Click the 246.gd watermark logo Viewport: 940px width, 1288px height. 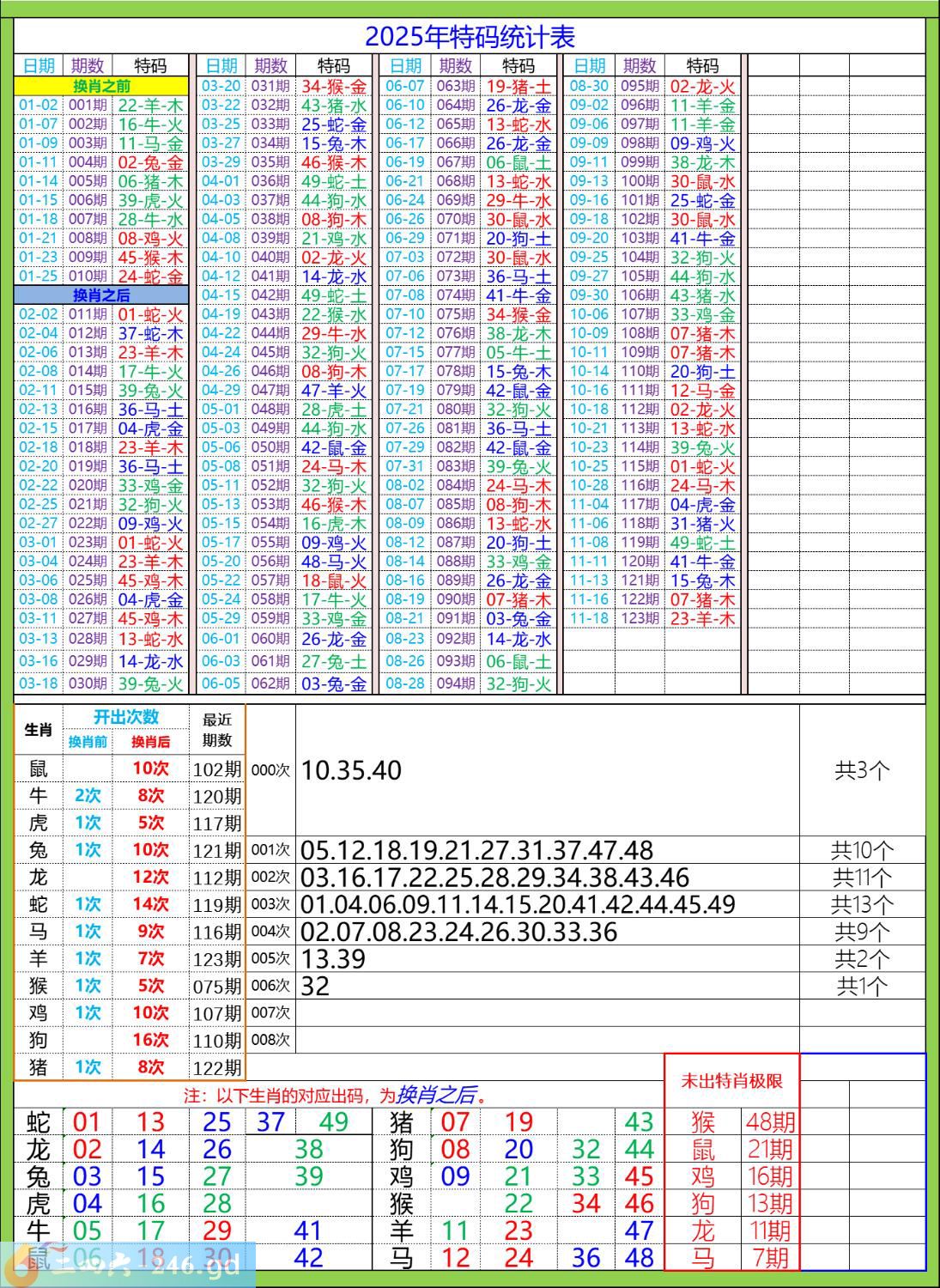click(x=127, y=1264)
